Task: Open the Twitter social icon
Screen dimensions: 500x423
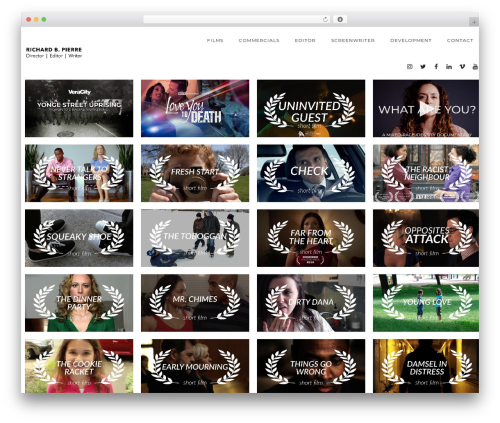Action: tap(423, 67)
